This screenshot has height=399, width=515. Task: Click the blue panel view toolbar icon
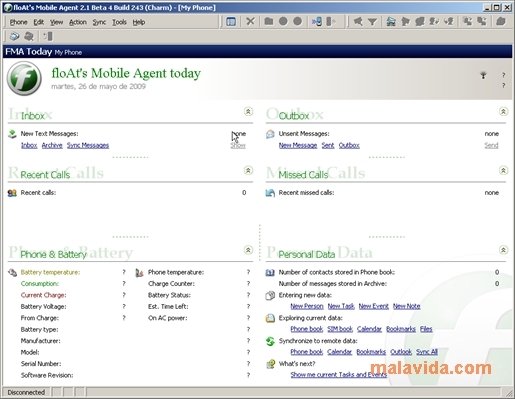(x=231, y=22)
